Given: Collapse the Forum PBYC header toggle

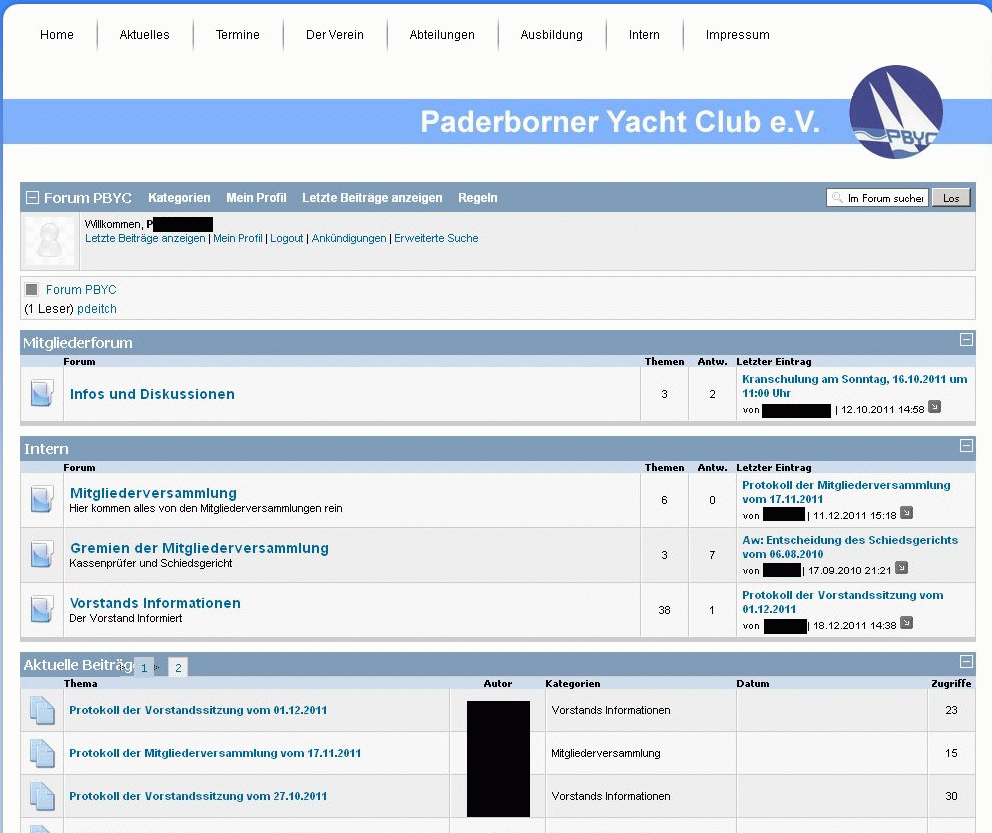Looking at the screenshot, I should [x=33, y=198].
